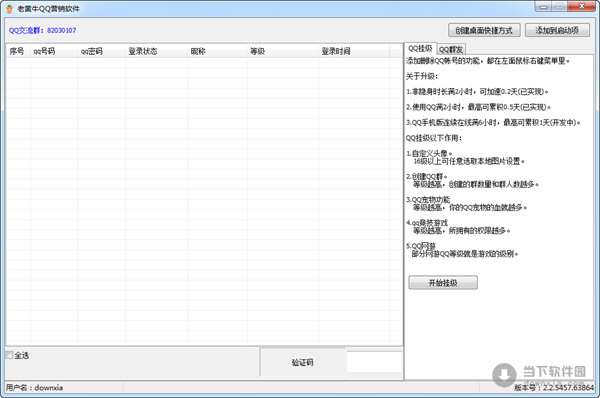The image size is (600, 398).
Task: Sort by 等级 column header
Action: (x=282, y=51)
